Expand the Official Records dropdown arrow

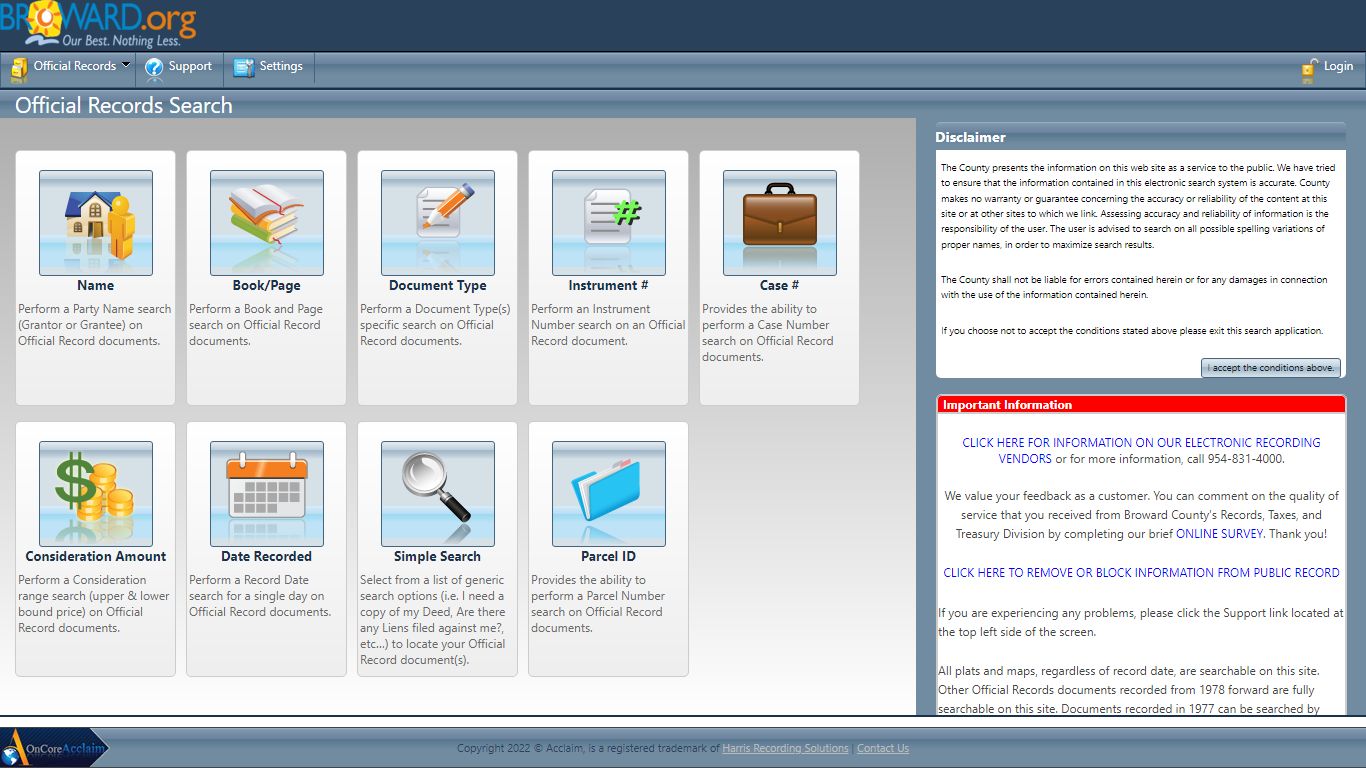click(x=126, y=65)
